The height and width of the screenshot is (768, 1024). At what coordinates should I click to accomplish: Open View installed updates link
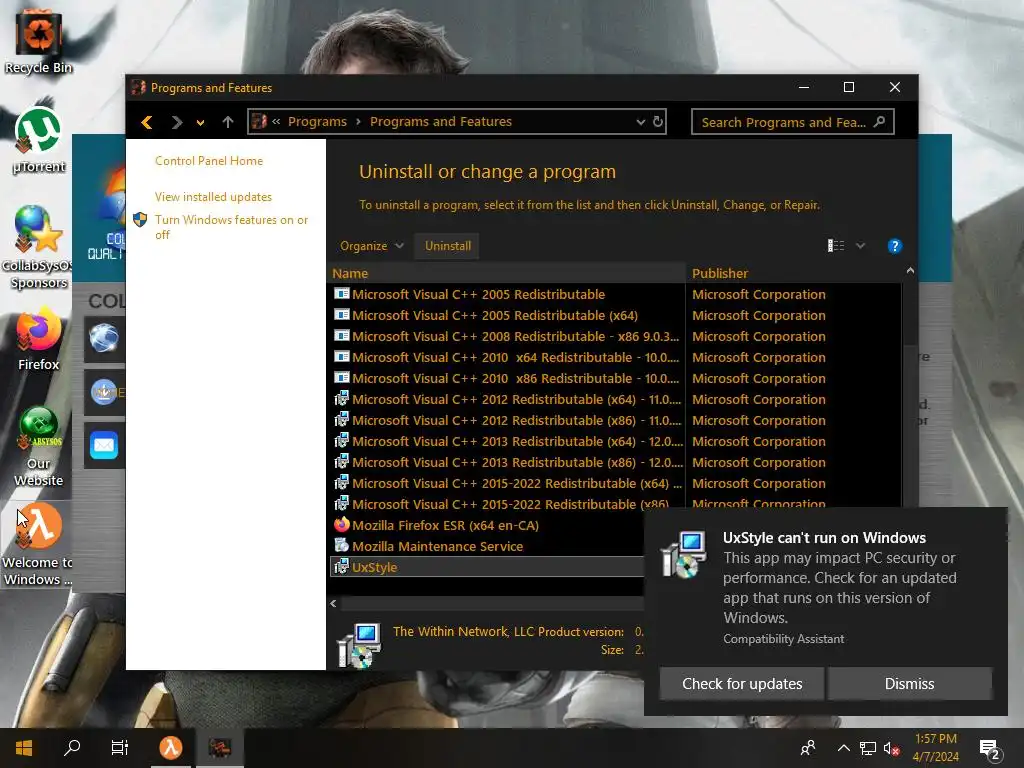coord(213,197)
